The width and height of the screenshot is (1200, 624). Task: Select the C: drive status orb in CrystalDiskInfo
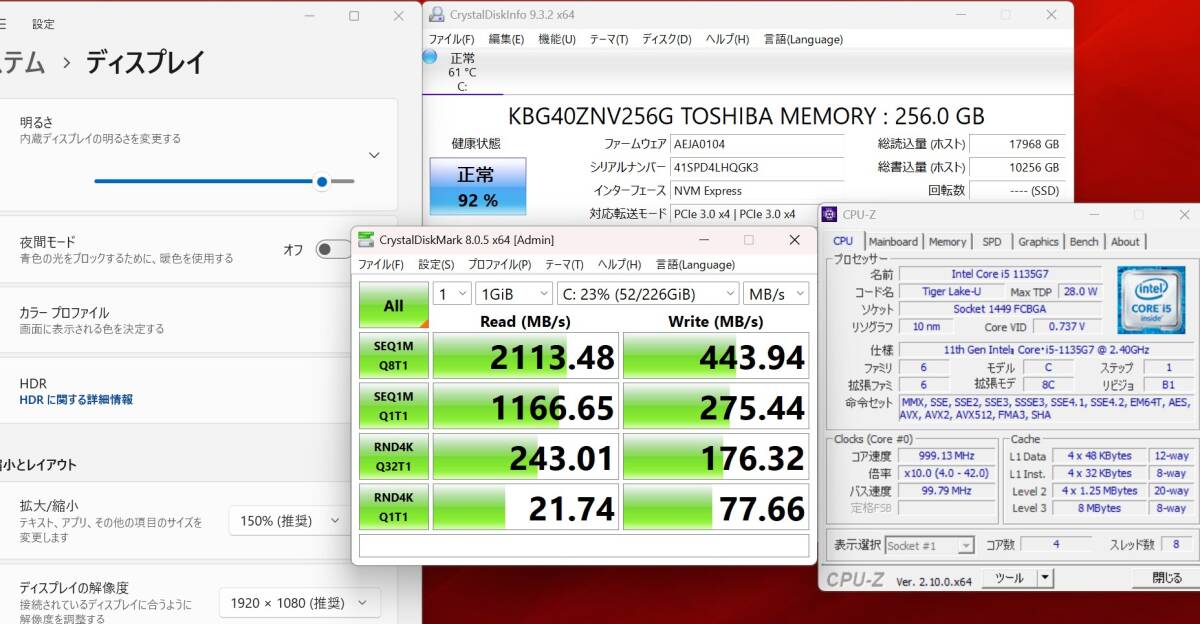[x=430, y=57]
